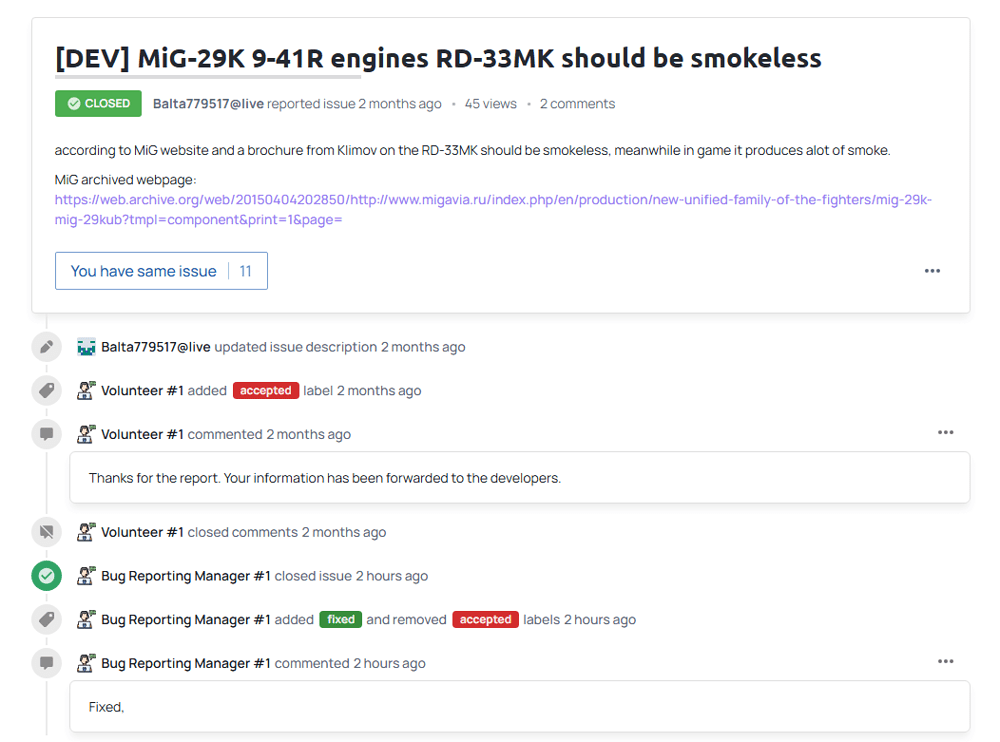The width and height of the screenshot is (1000, 742).
Task: Click the removed accepted label in manager event
Action: pyautogui.click(x=485, y=620)
